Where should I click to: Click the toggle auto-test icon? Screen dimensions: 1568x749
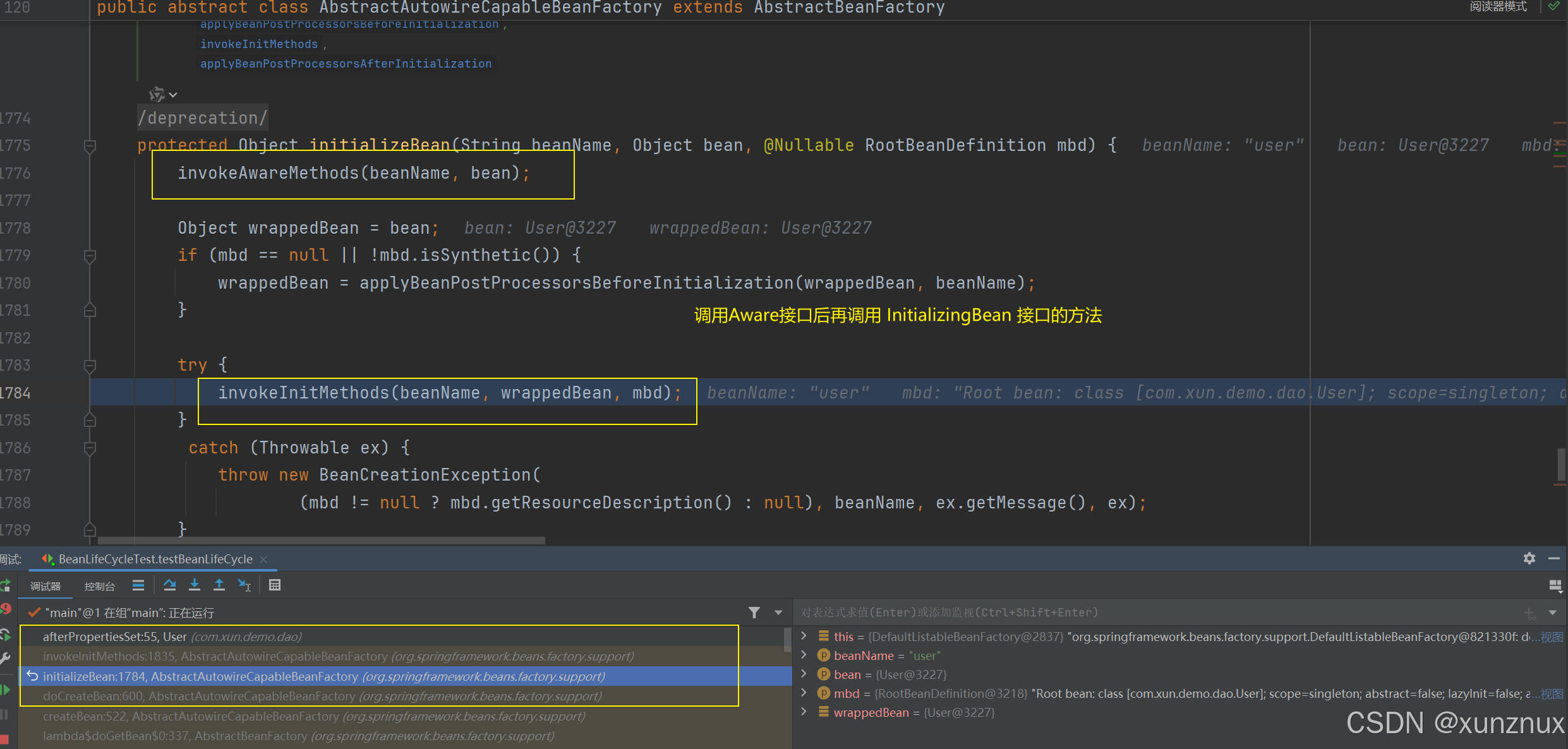click(x=5, y=635)
